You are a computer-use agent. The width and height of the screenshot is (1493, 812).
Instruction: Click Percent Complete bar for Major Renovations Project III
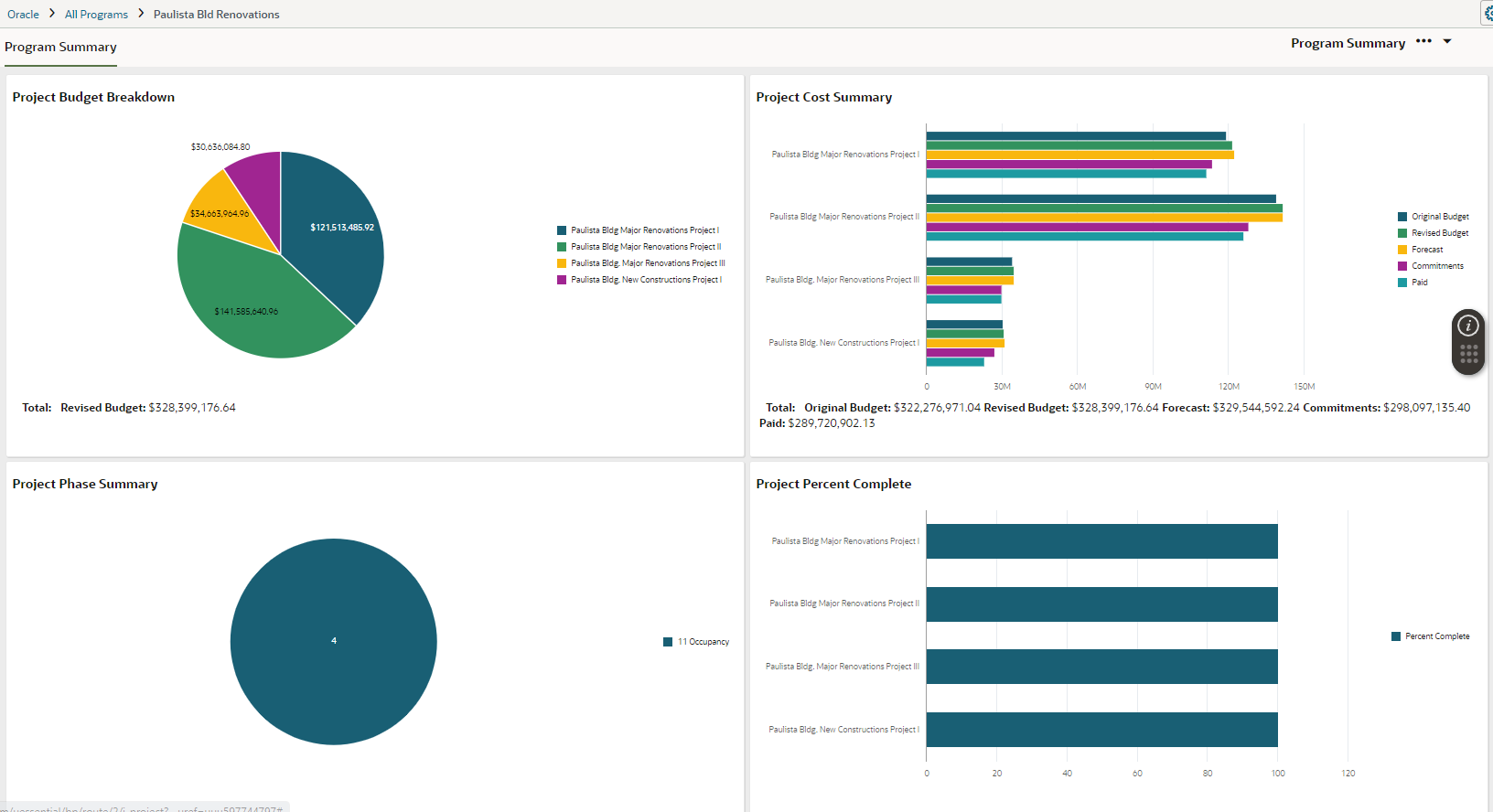pyautogui.click(x=1102, y=667)
